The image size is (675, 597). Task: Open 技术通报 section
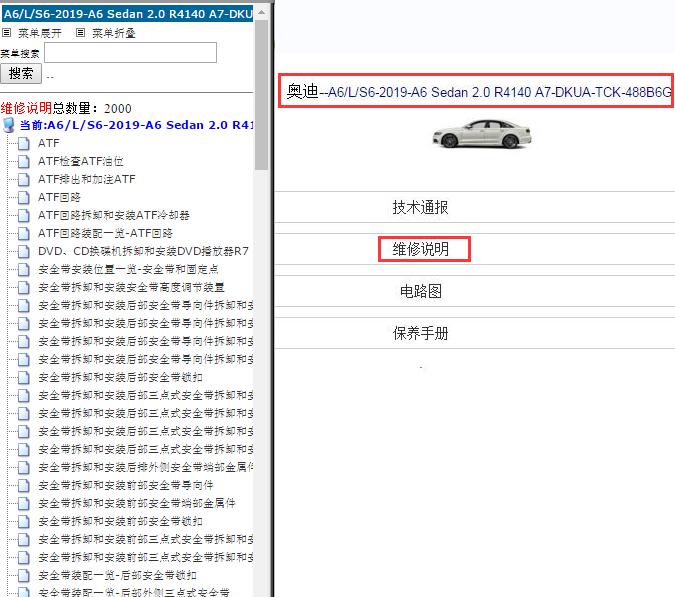(x=420, y=207)
